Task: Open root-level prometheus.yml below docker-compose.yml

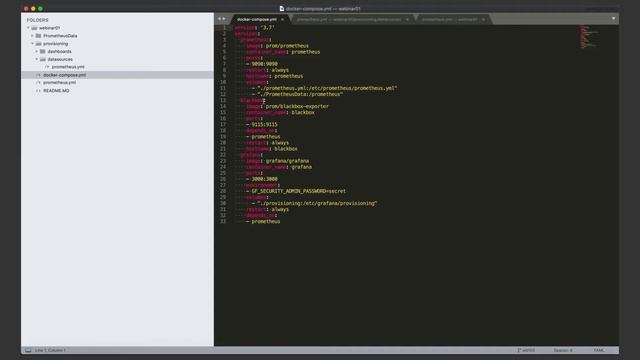Action: pos(60,82)
